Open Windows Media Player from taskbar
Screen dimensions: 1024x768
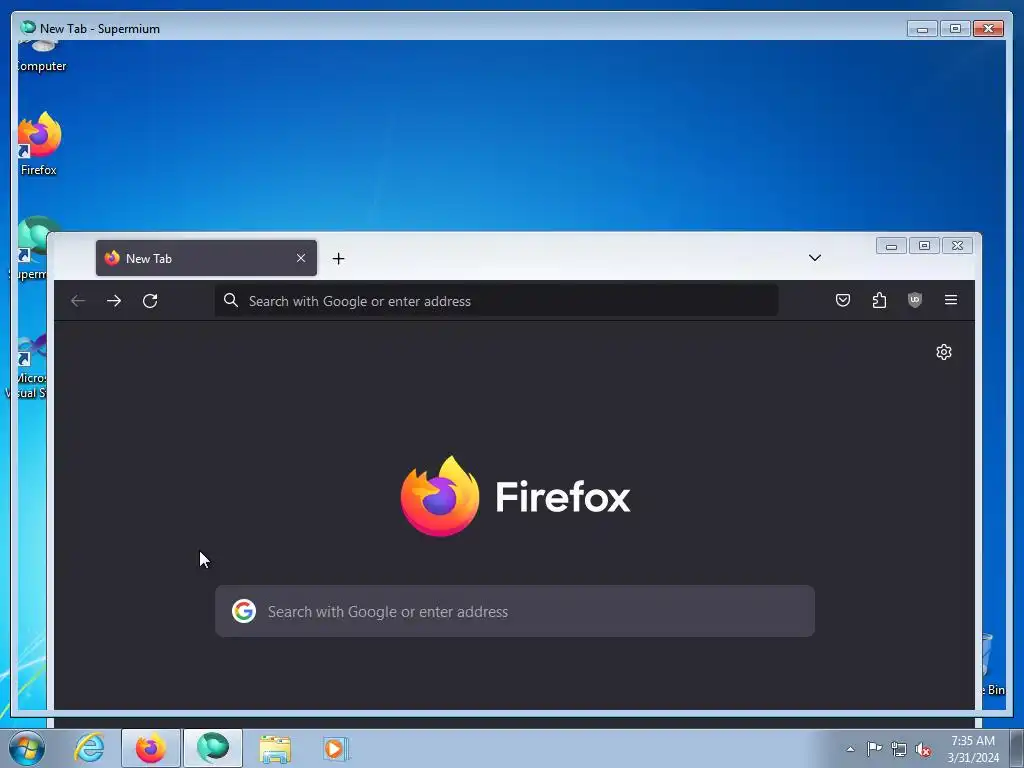[x=336, y=748]
